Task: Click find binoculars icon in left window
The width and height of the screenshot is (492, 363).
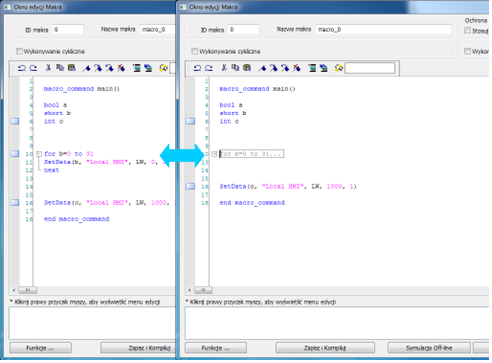Action: point(163,68)
